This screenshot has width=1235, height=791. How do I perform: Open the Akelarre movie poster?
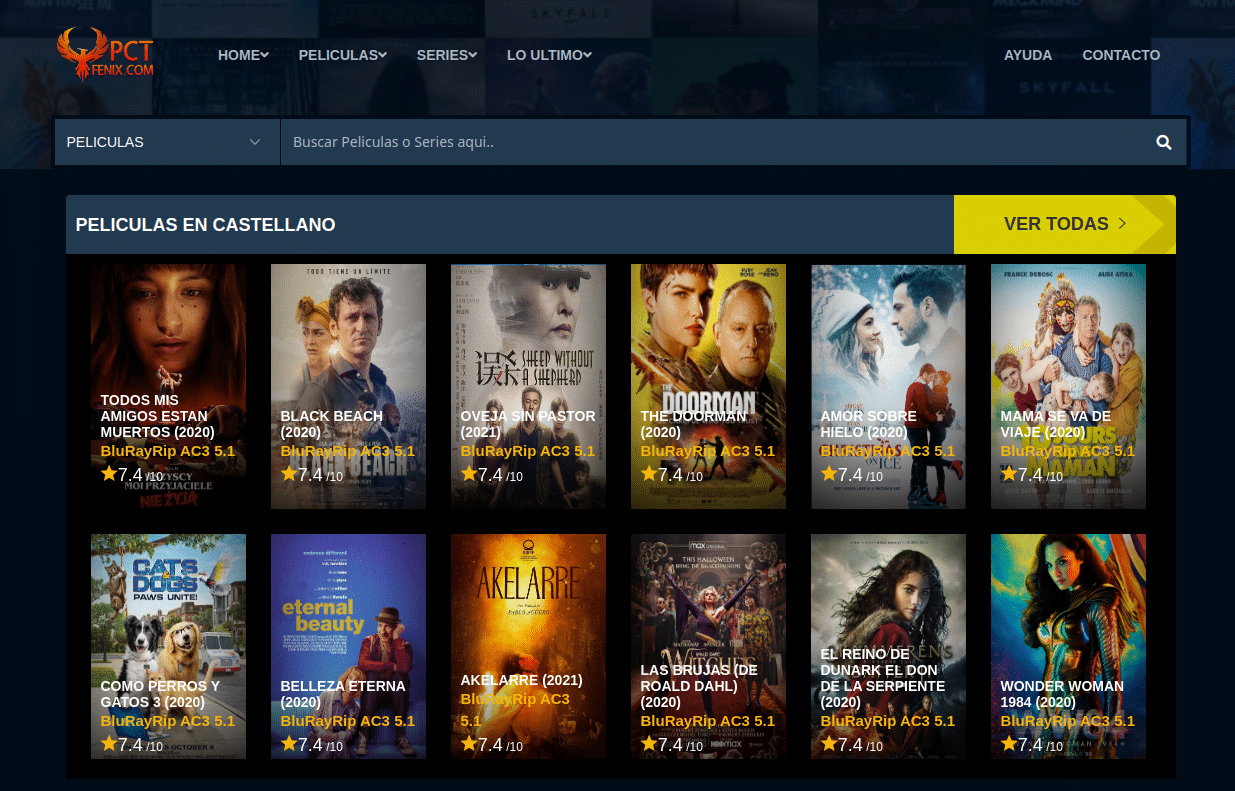coord(528,646)
